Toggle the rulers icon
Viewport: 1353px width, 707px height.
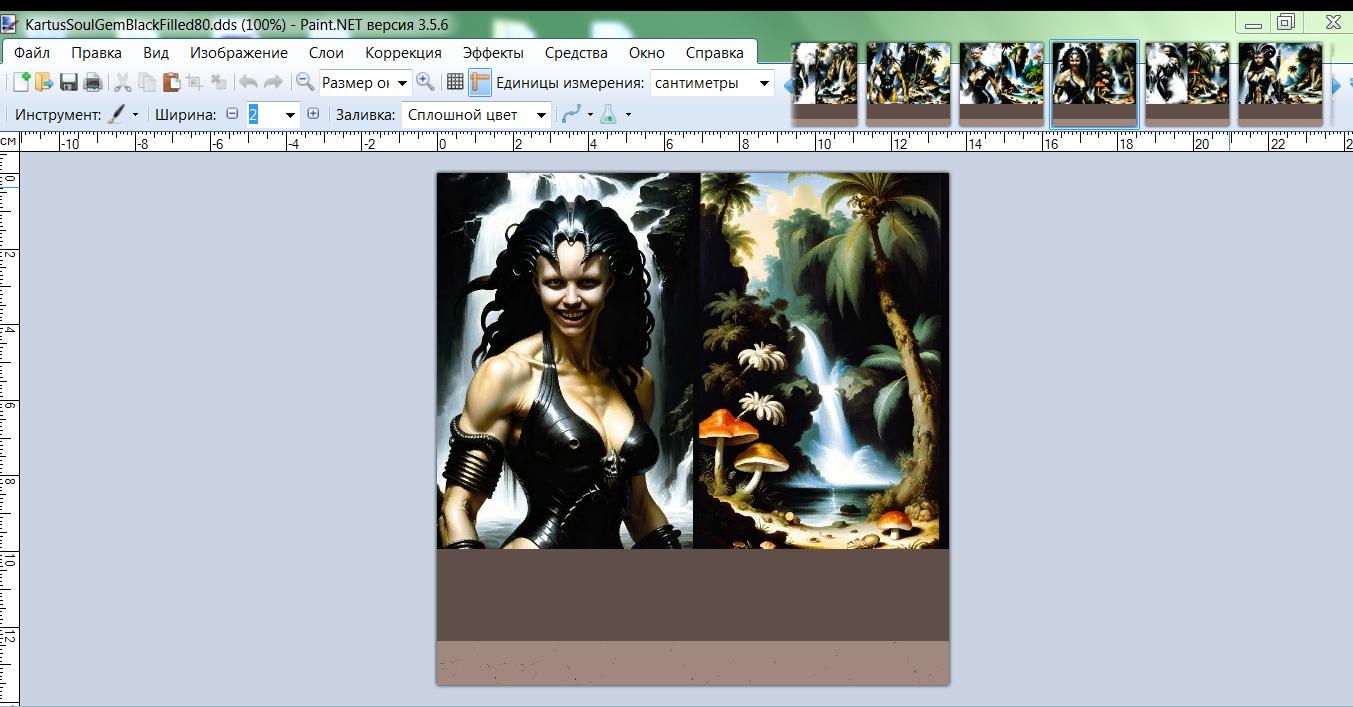click(480, 83)
